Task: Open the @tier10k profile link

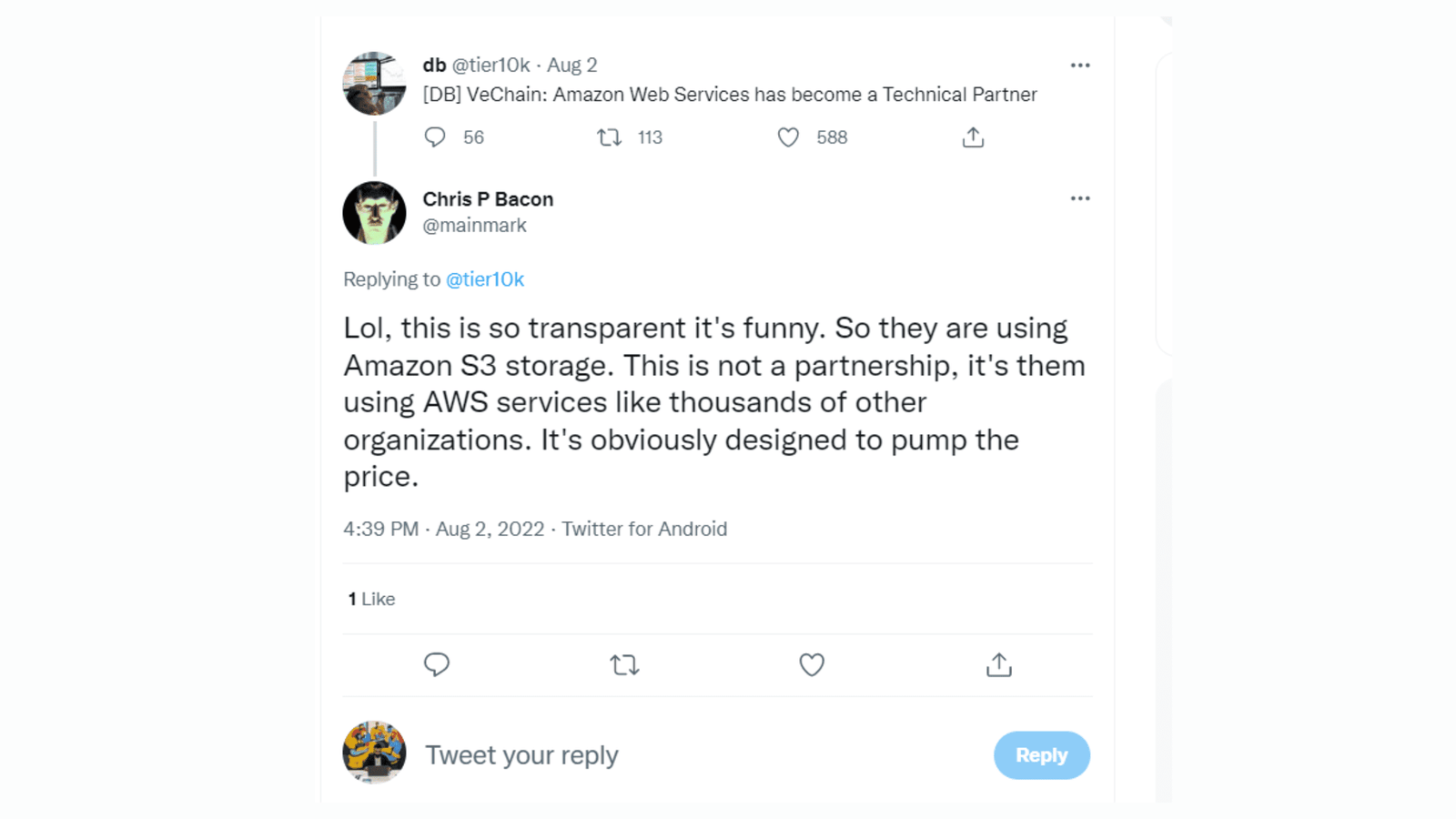Action: [485, 279]
